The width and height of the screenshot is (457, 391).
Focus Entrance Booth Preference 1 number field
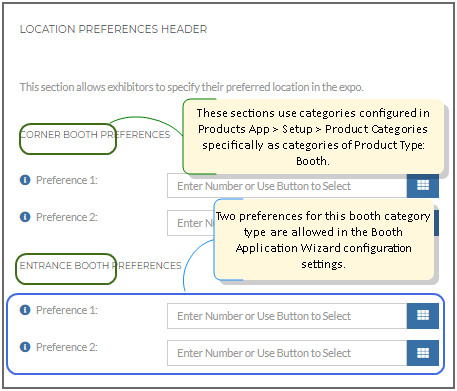coord(287,316)
